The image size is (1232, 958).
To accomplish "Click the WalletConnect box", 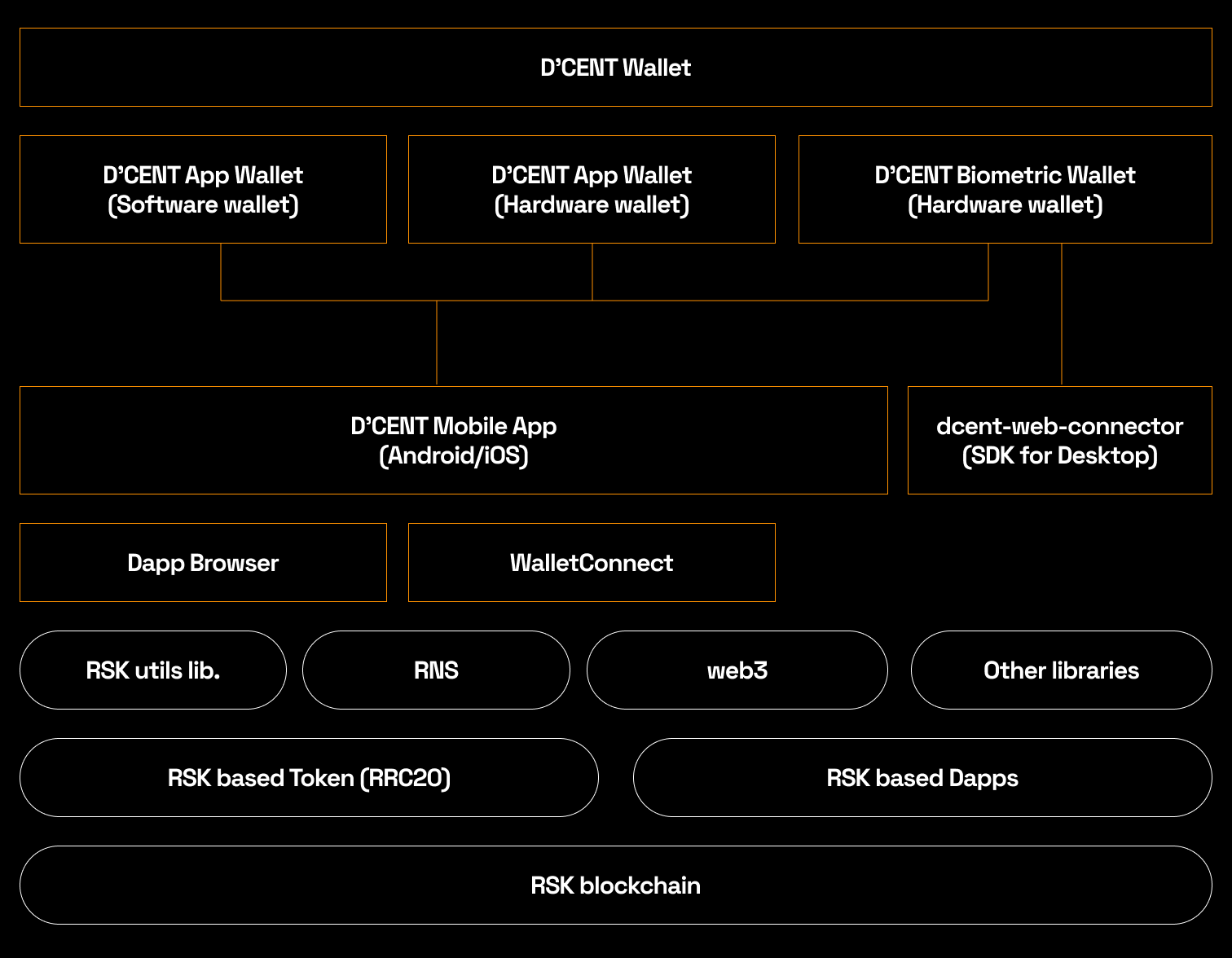I will [x=592, y=563].
